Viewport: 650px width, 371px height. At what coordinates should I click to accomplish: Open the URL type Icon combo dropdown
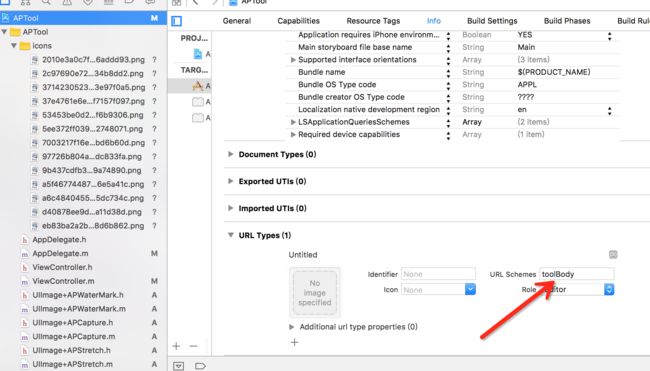(x=470, y=289)
